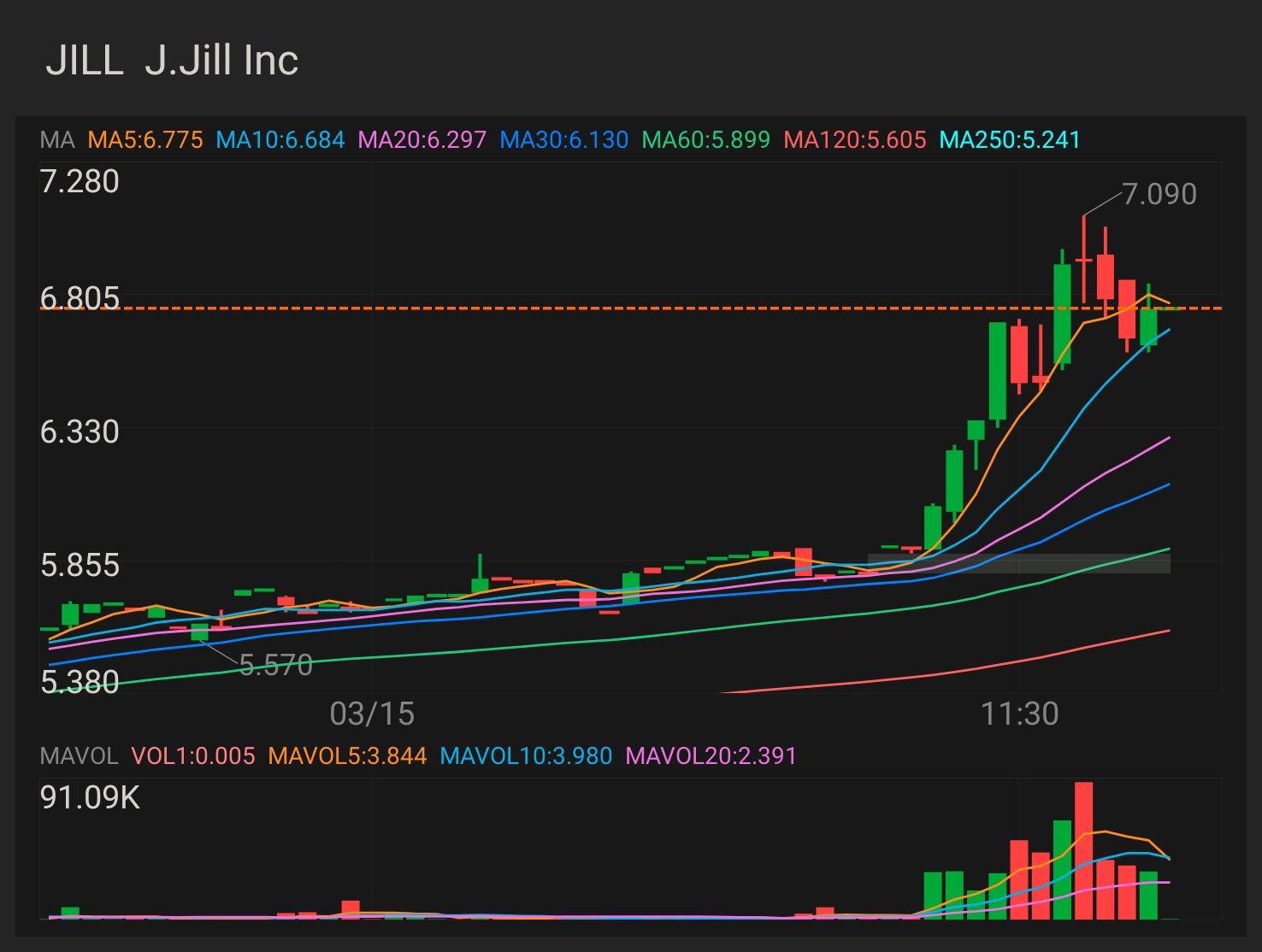Viewport: 1262px width, 952px height.
Task: Select the MA5:6.775 indicator label
Action: coord(145,140)
